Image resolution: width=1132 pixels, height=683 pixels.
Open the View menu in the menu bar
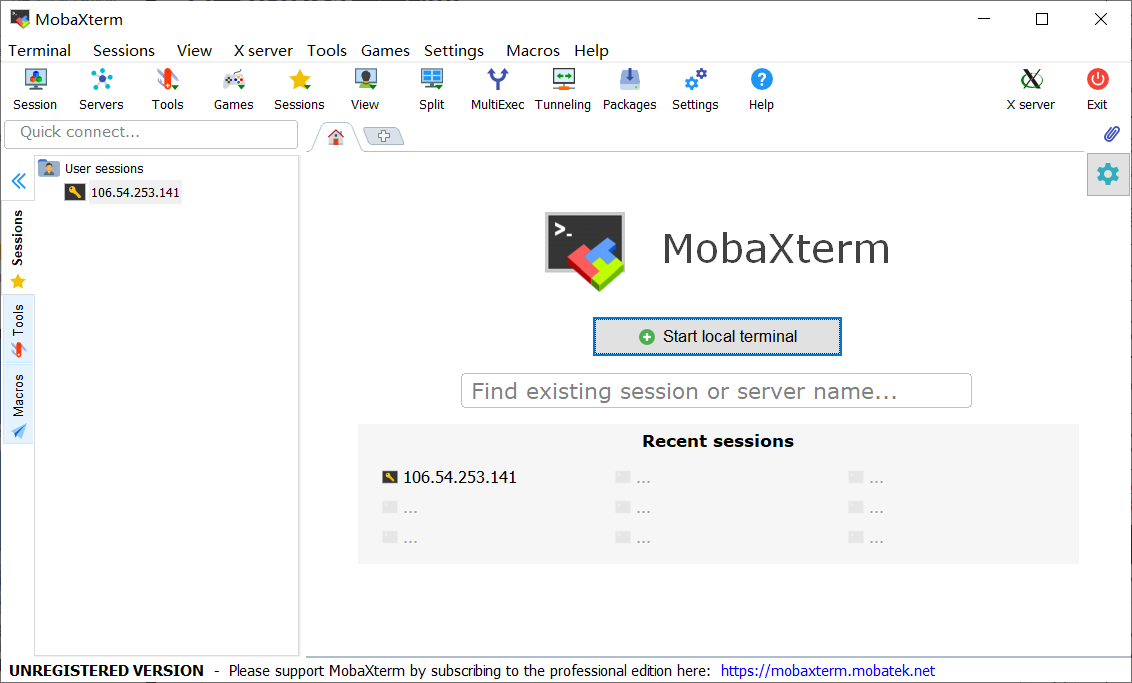[194, 51]
